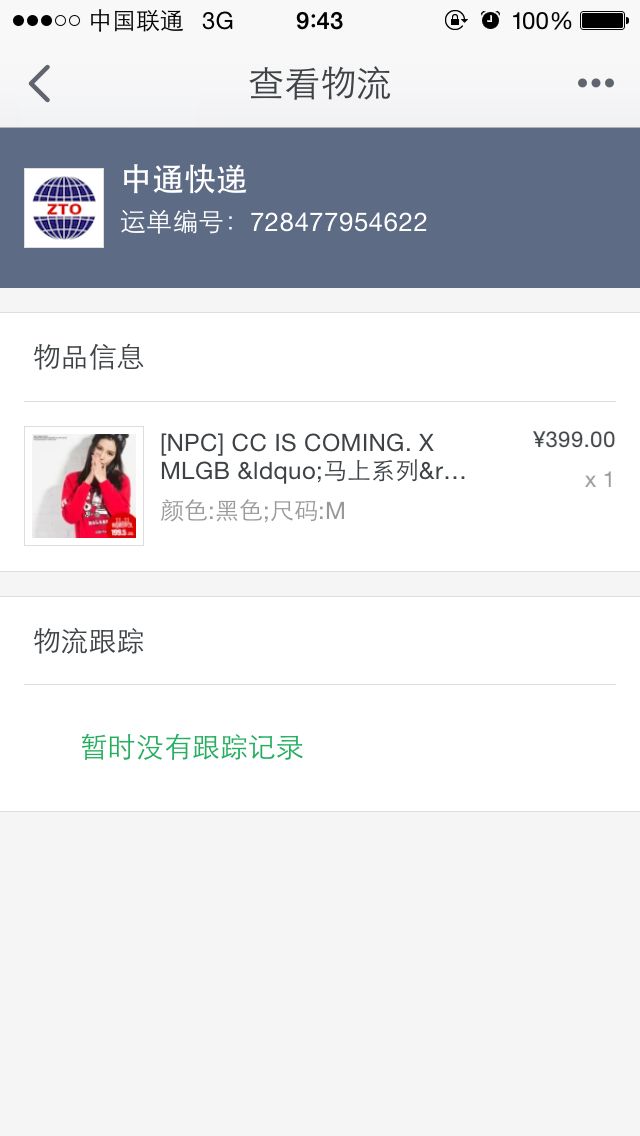The image size is (640, 1136).
Task: Tap the signal strength dots
Action: click(x=46, y=20)
